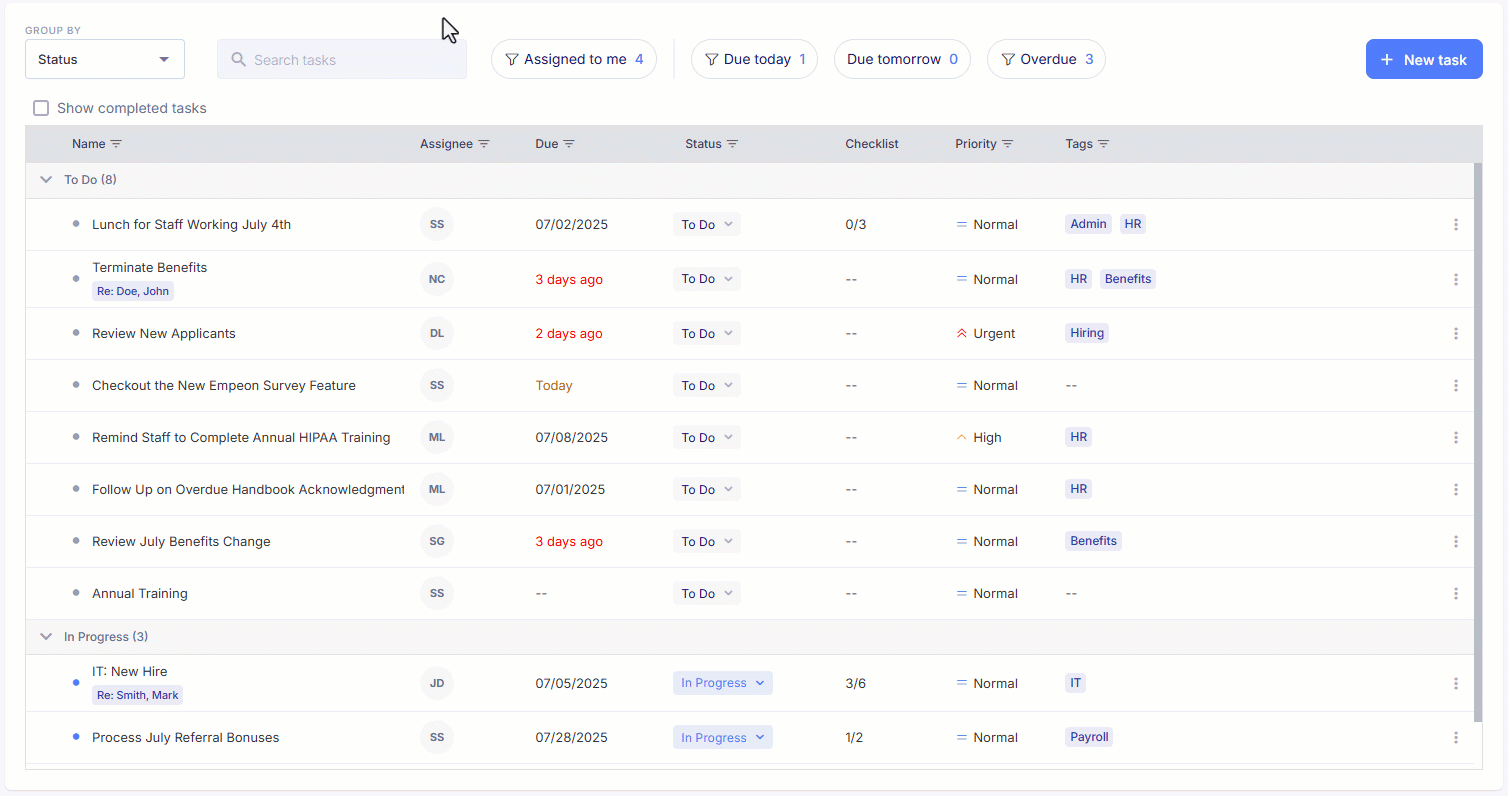Click the 2 days ago due date
The width and height of the screenshot is (1508, 796).
click(569, 333)
